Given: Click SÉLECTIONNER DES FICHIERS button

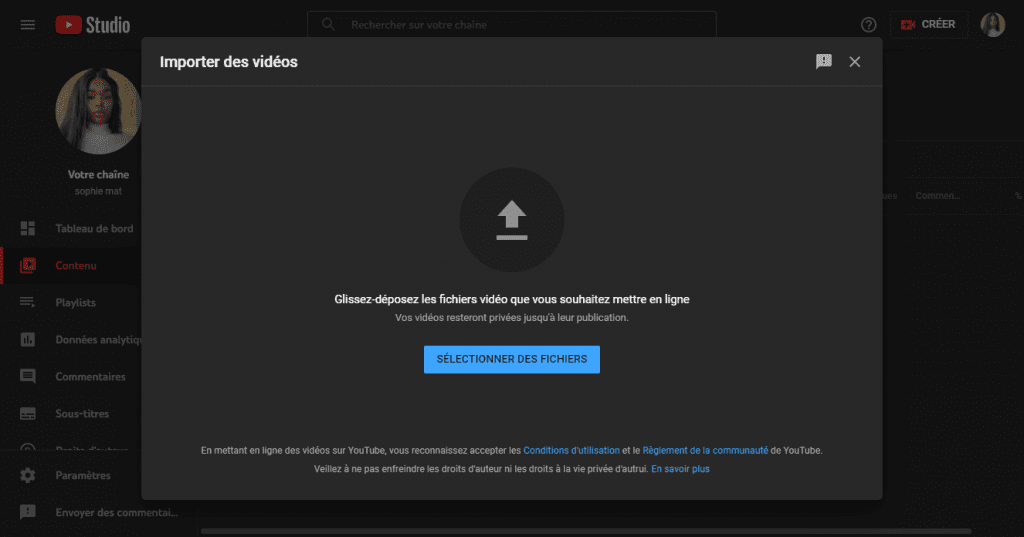Looking at the screenshot, I should pyautogui.click(x=512, y=359).
